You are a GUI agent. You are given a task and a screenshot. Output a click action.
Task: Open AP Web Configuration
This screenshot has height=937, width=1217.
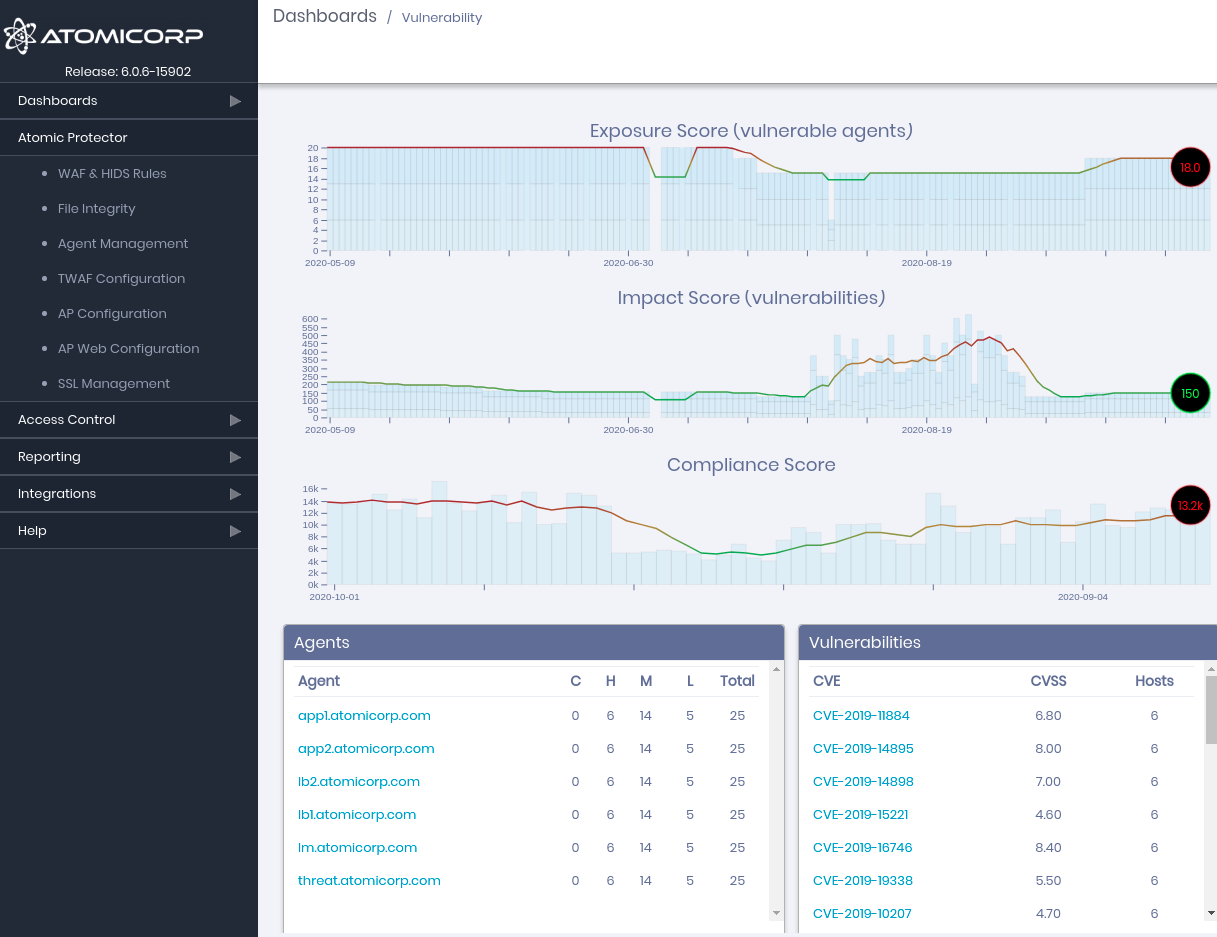pos(129,349)
